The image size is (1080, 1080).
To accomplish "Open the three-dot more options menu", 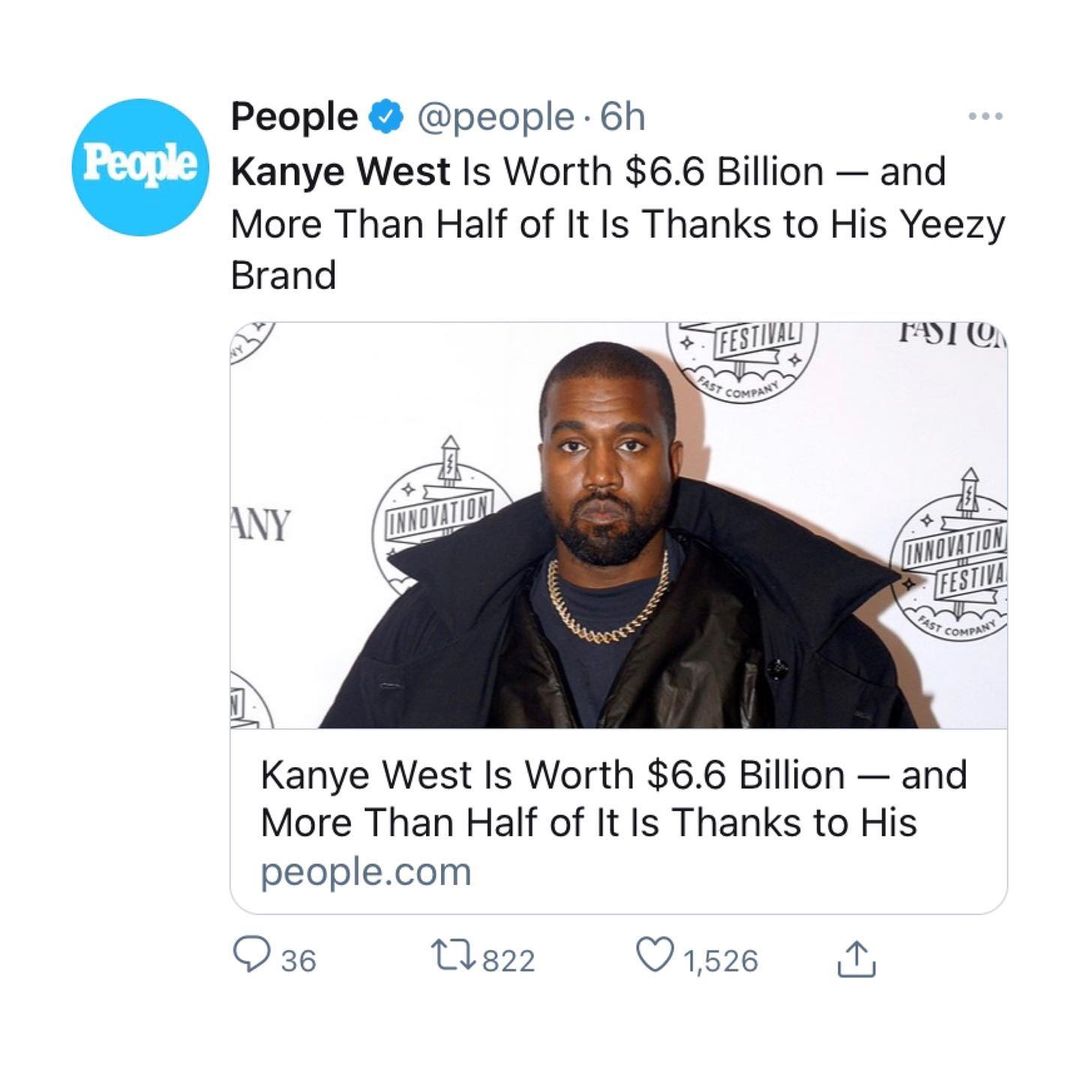I will pyautogui.click(x=986, y=117).
